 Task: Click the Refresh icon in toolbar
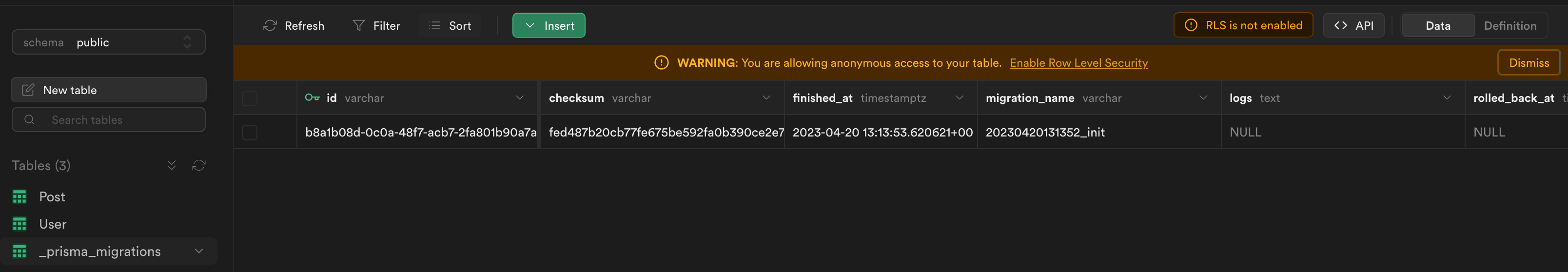[x=270, y=25]
